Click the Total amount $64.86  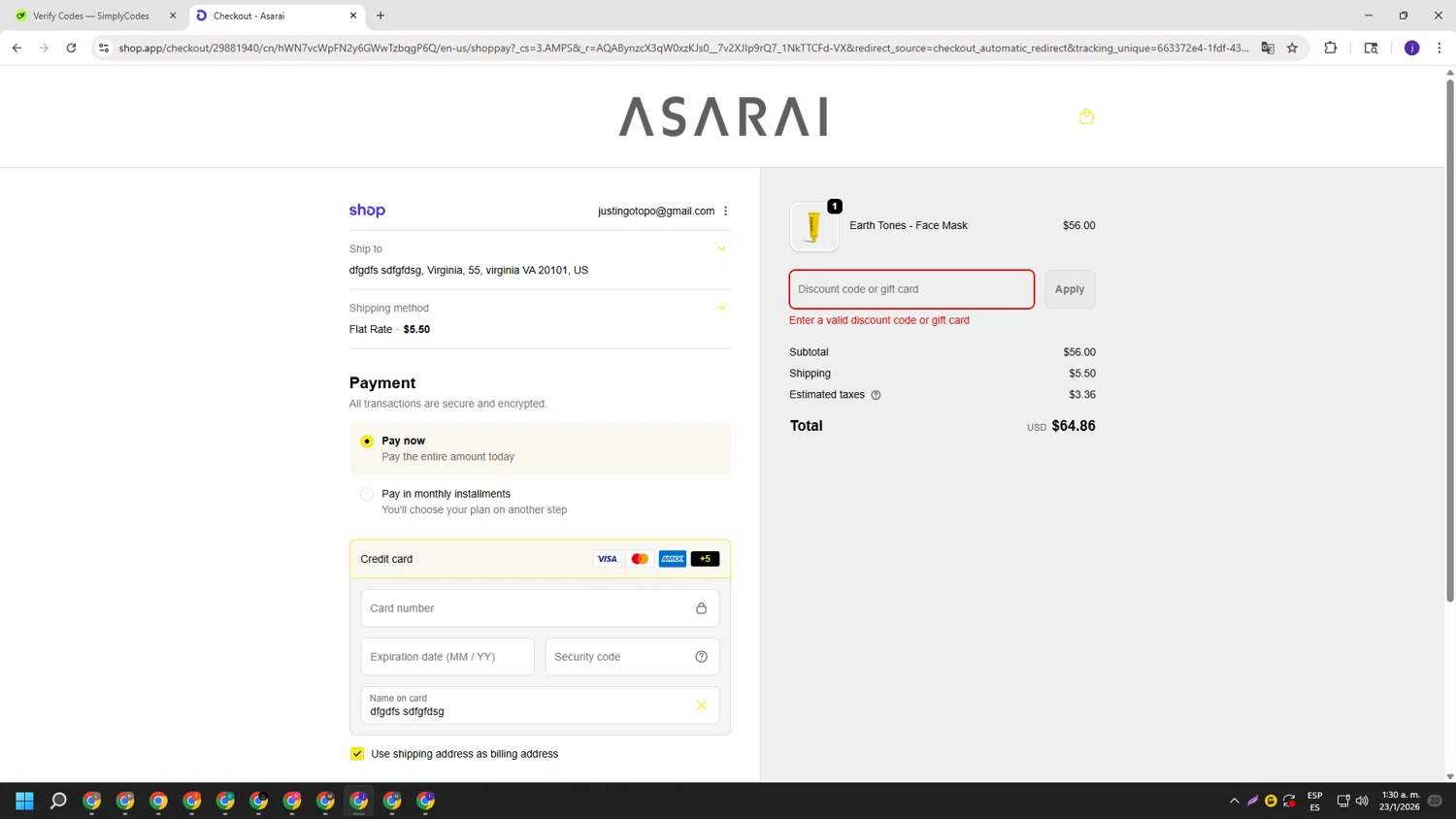pyautogui.click(x=1074, y=426)
